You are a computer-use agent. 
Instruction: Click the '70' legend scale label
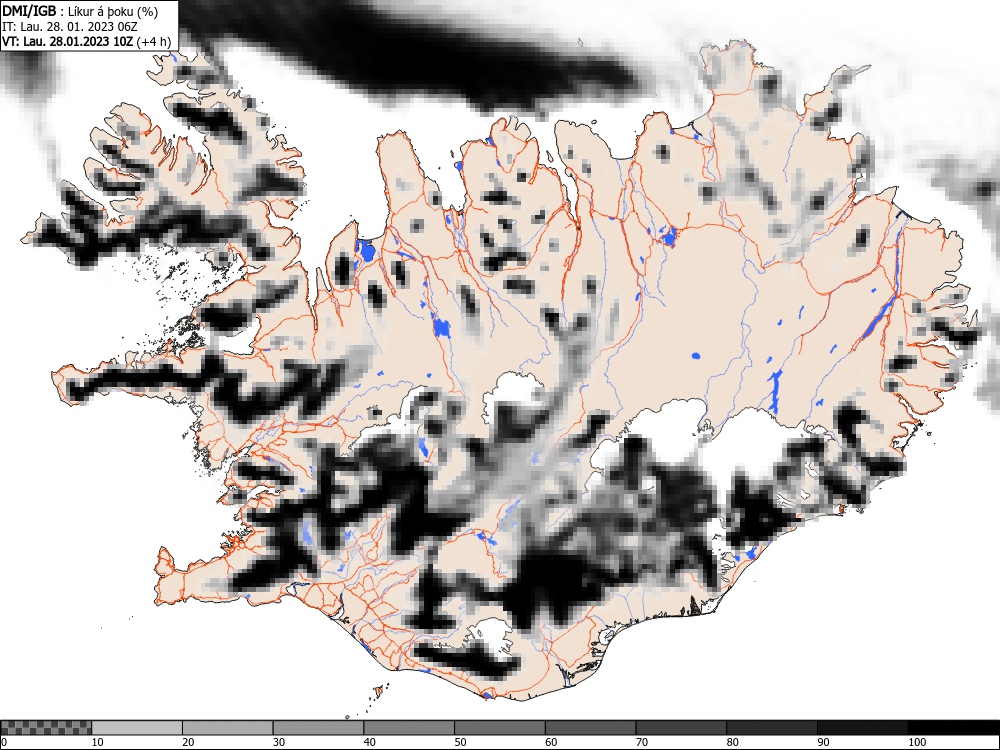(641, 742)
